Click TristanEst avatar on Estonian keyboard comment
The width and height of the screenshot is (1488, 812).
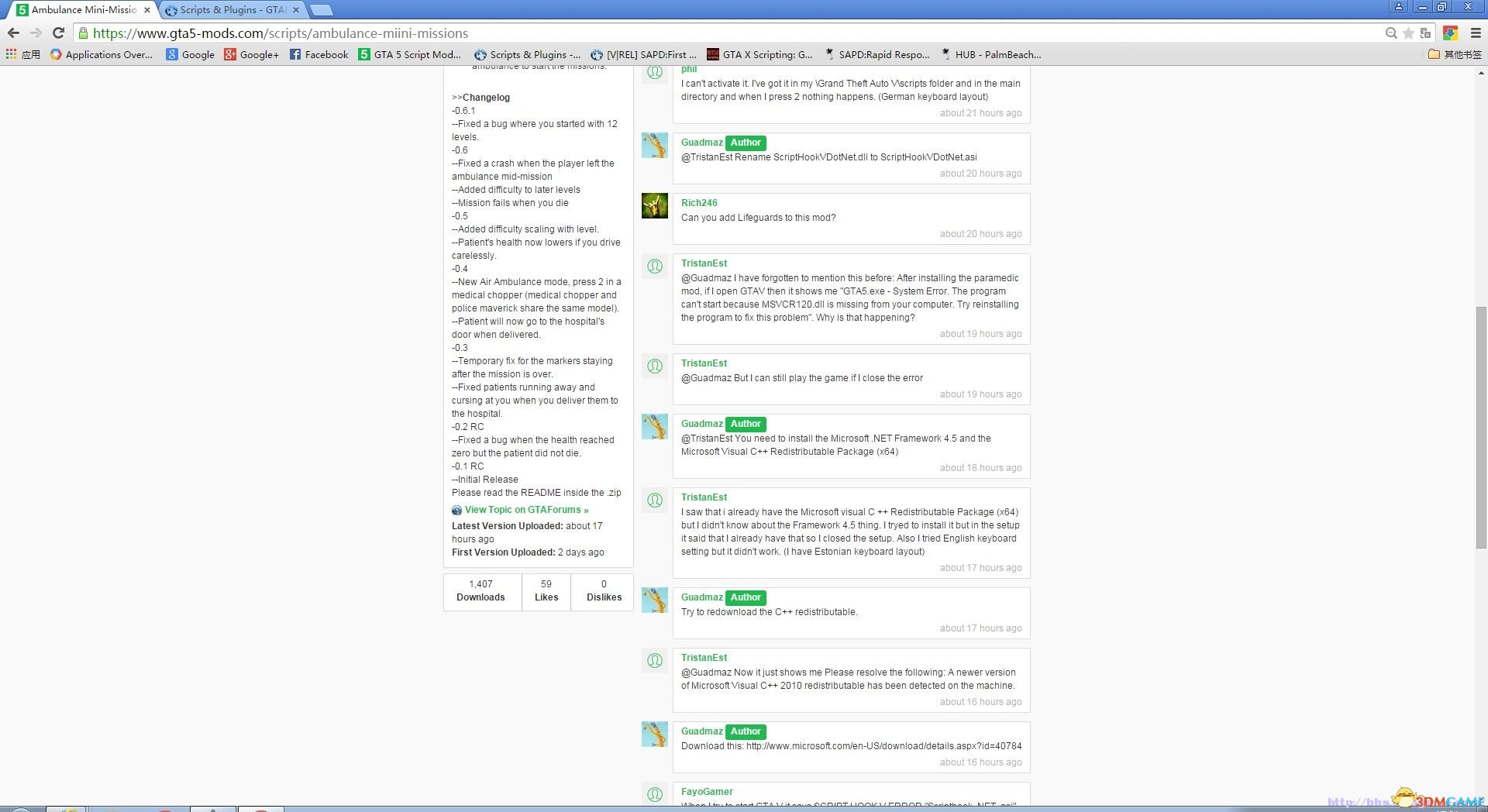655,500
